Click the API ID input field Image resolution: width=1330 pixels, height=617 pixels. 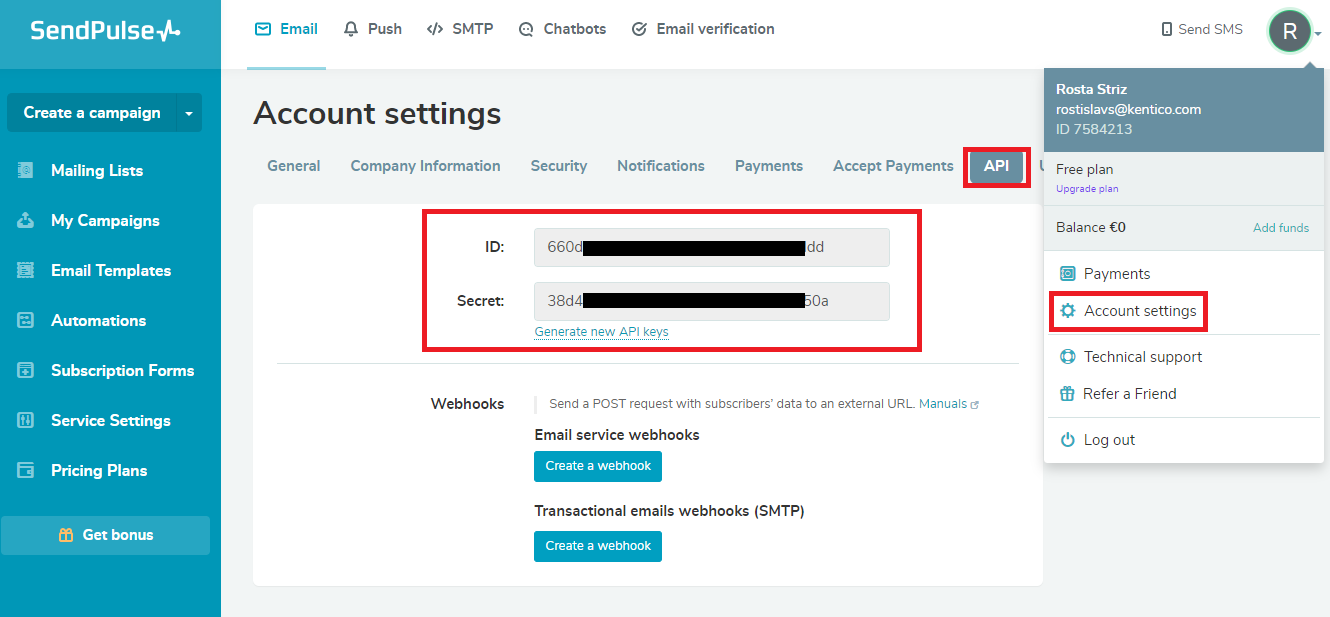(712, 247)
